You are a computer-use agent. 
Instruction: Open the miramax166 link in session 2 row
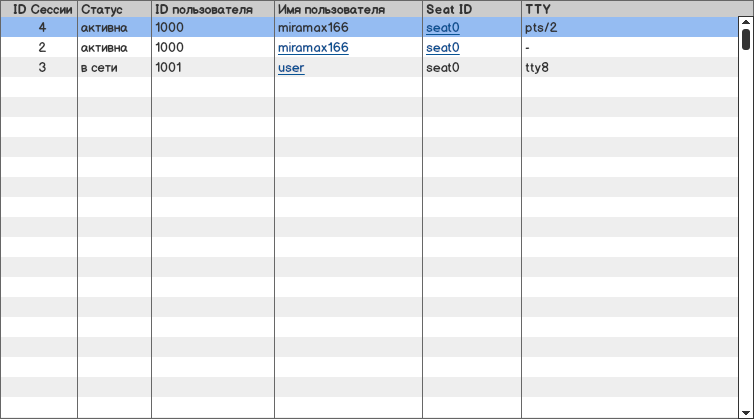click(313, 48)
